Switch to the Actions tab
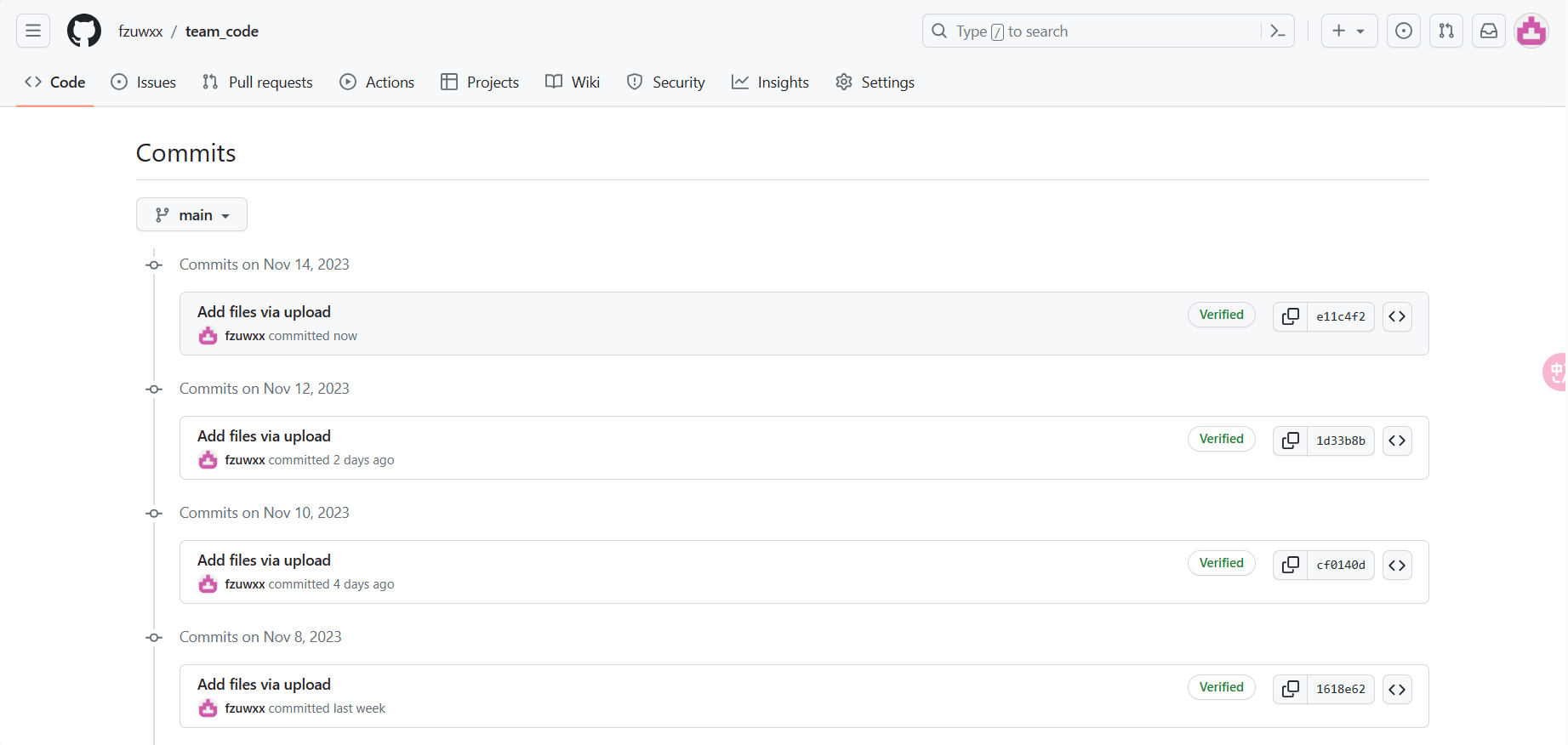This screenshot has width=1568, height=745. (x=377, y=82)
